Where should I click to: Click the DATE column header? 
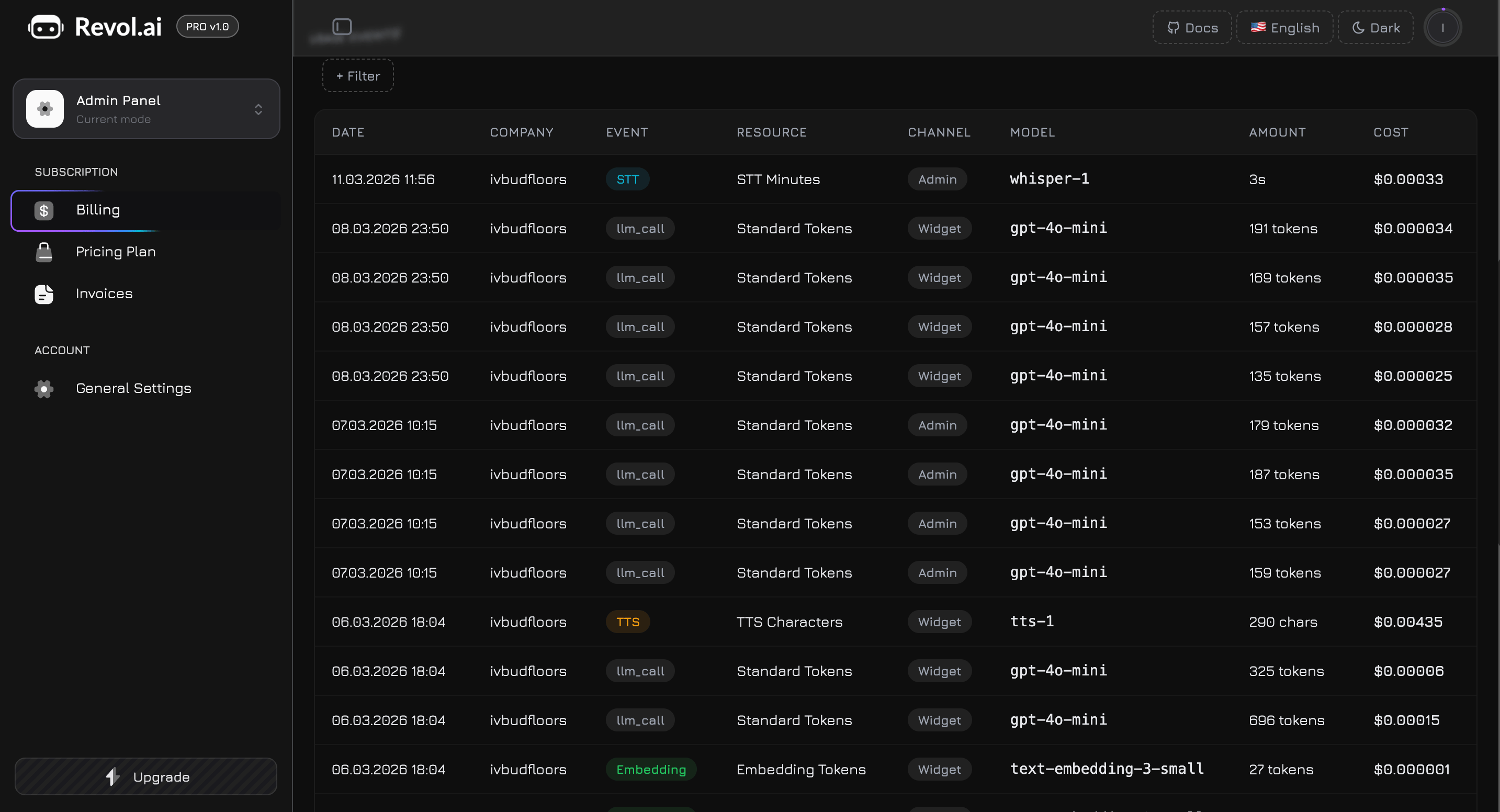coord(348,132)
